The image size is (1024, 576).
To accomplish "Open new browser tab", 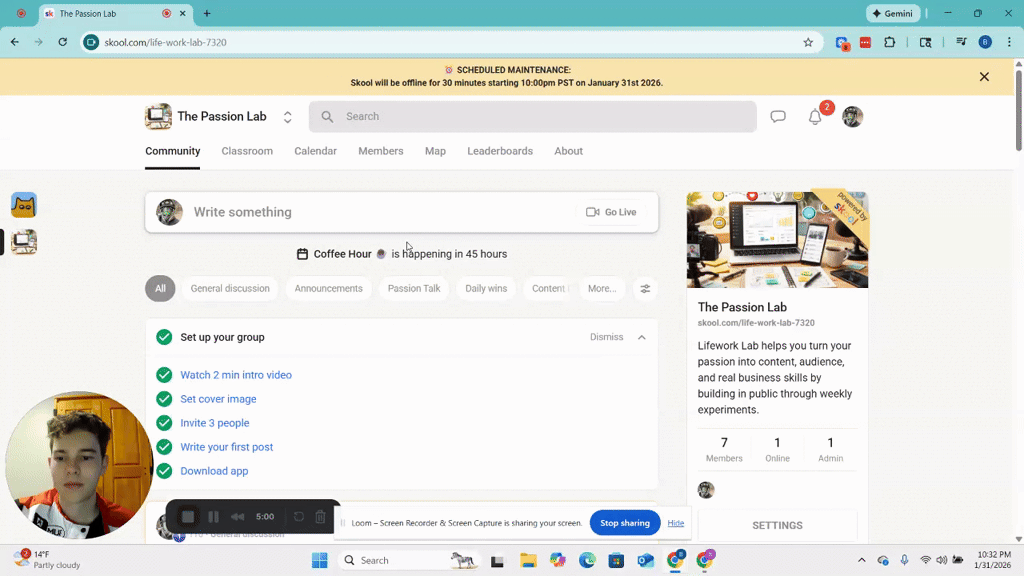I will tap(207, 13).
